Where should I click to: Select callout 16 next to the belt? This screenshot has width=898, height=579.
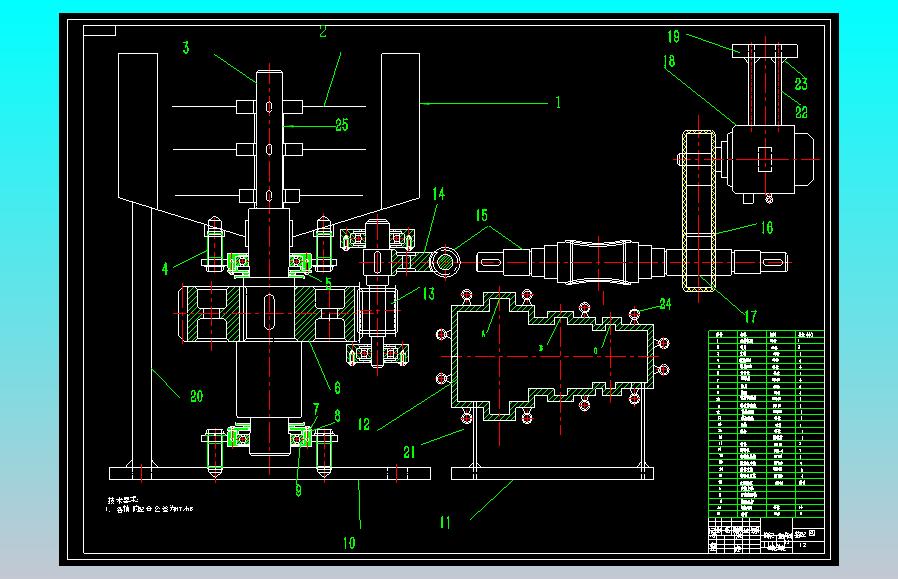coord(767,227)
